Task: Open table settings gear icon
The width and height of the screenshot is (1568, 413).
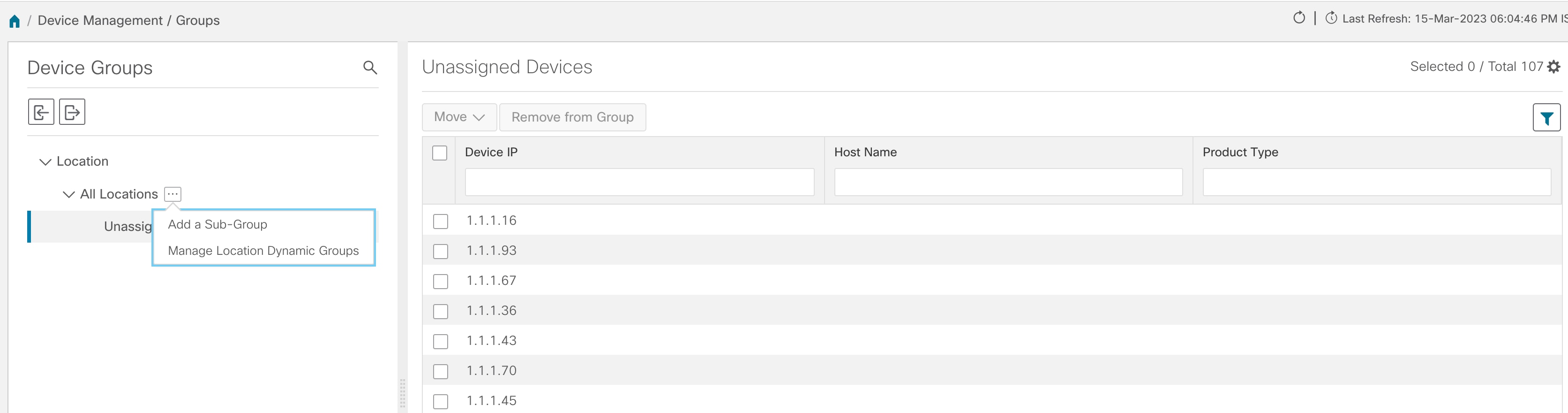Action: [1553, 67]
